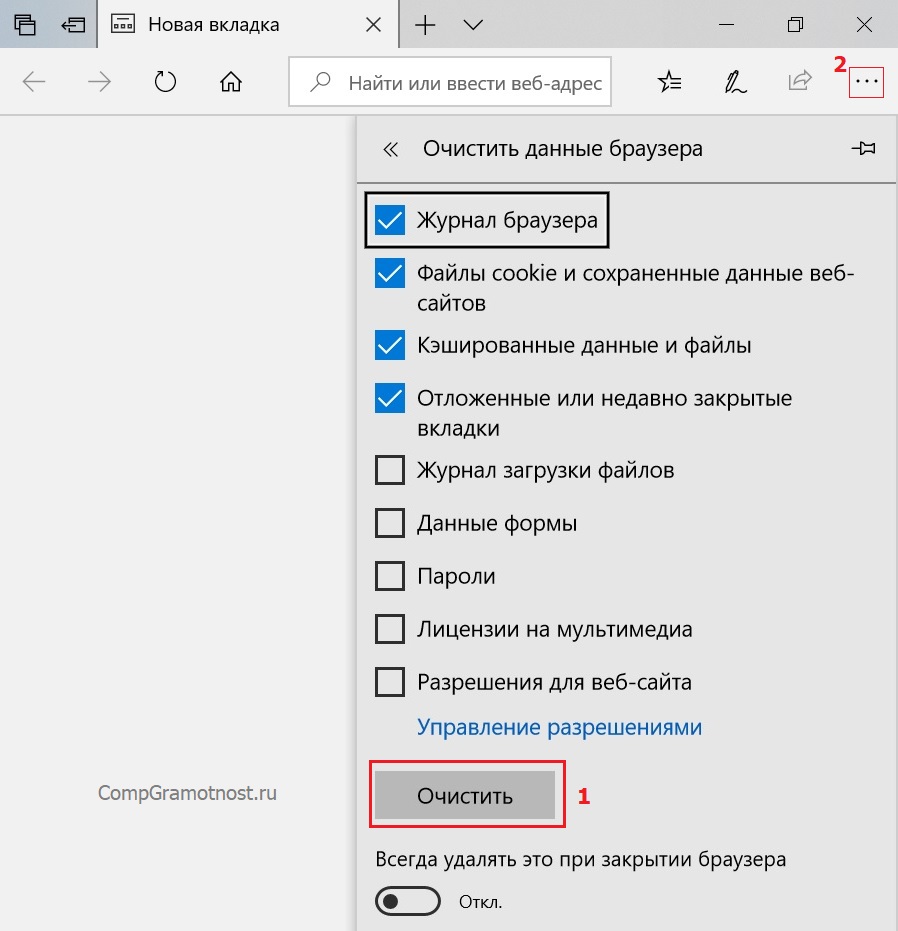Show tab previews chevron
The image size is (898, 931).
473,25
